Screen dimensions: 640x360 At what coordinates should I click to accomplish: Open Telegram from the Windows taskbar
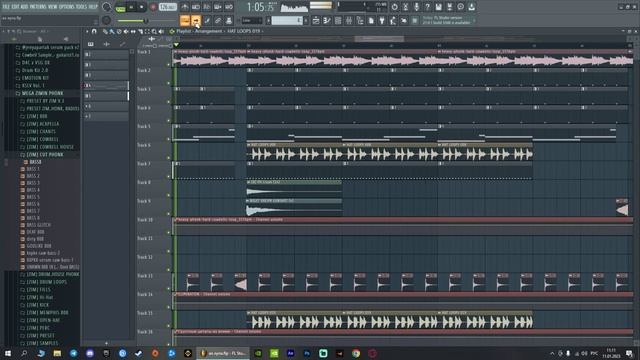(73, 353)
